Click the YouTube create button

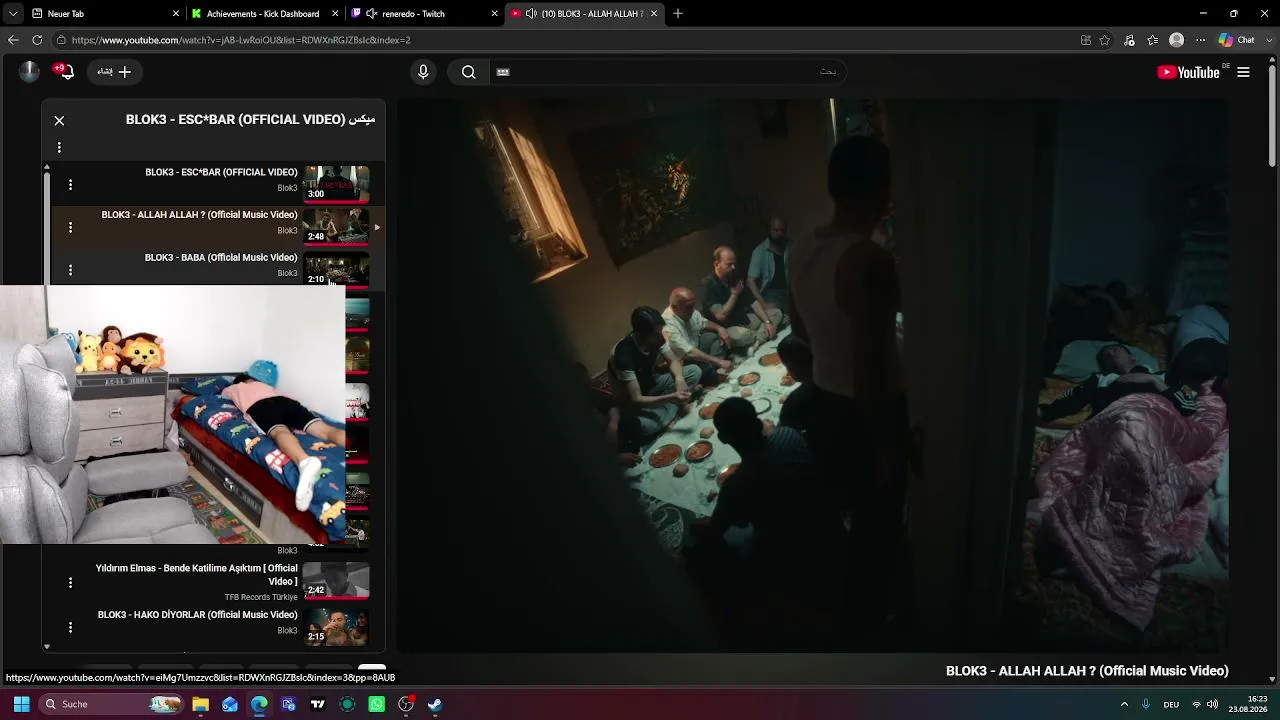(114, 72)
